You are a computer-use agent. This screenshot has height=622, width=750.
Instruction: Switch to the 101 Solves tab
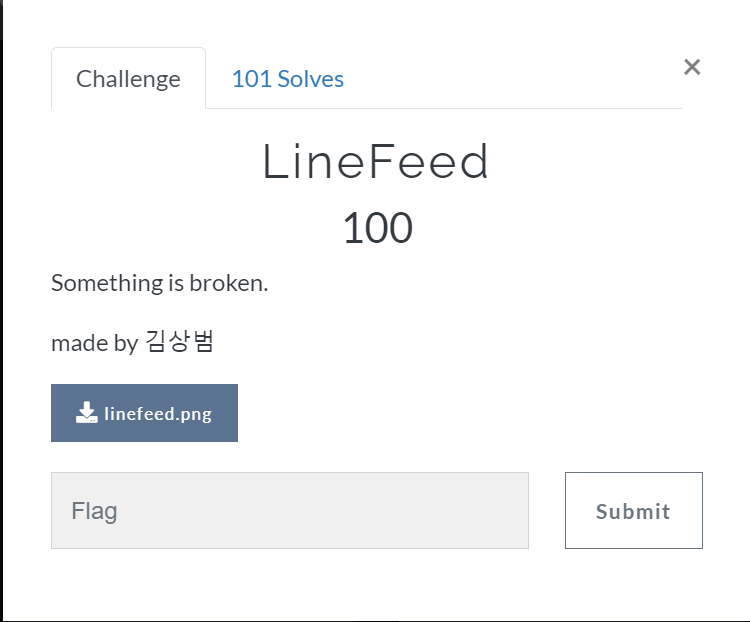(x=288, y=79)
